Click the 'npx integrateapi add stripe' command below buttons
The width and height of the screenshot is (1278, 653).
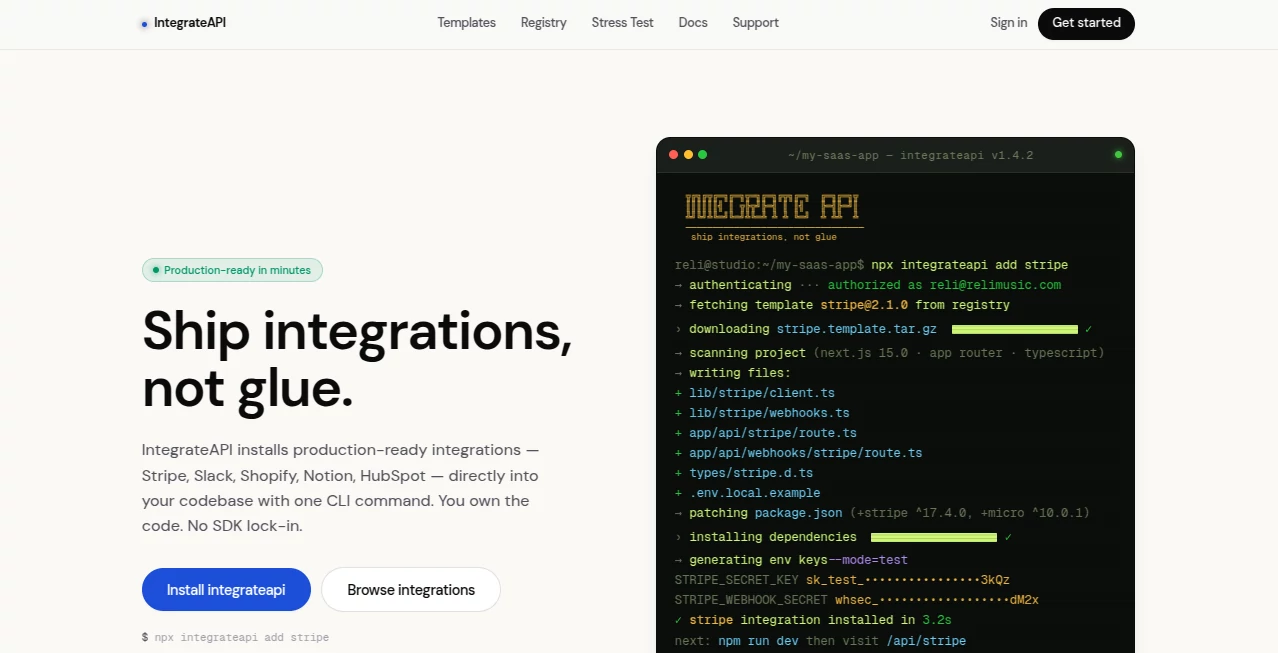(x=236, y=637)
